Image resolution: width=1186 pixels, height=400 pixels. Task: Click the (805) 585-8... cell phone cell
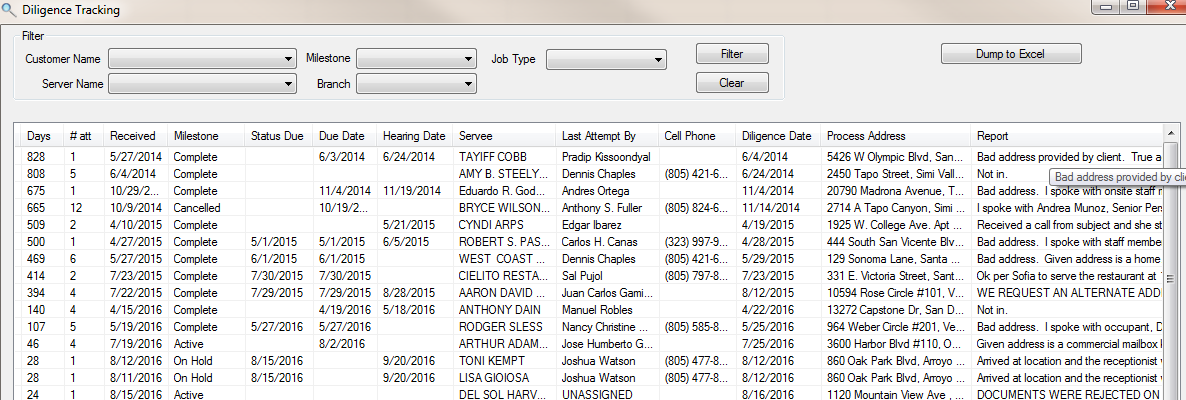(698, 327)
